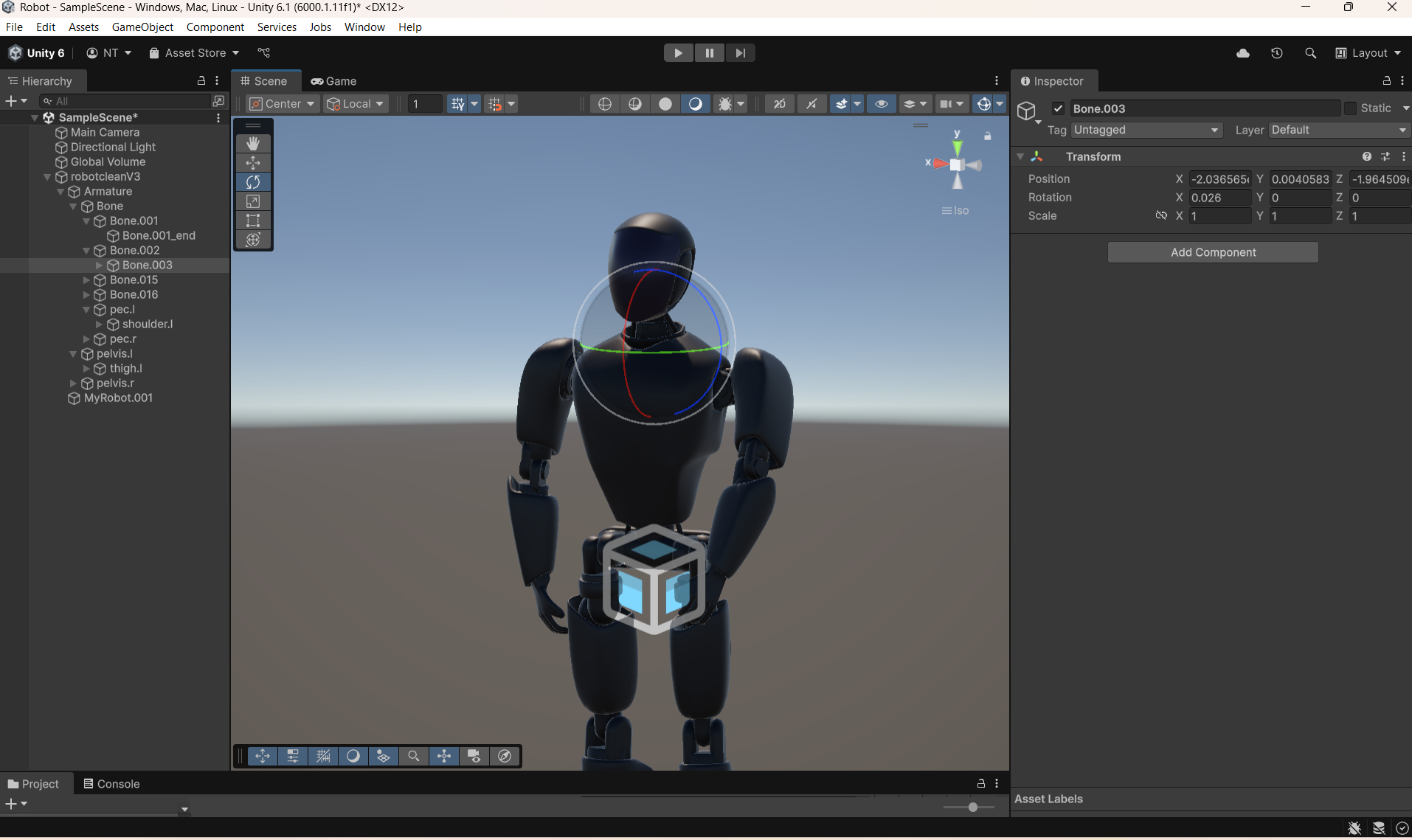This screenshot has height=840, width=1412.
Task: Select the Rotate tool
Action: click(253, 181)
